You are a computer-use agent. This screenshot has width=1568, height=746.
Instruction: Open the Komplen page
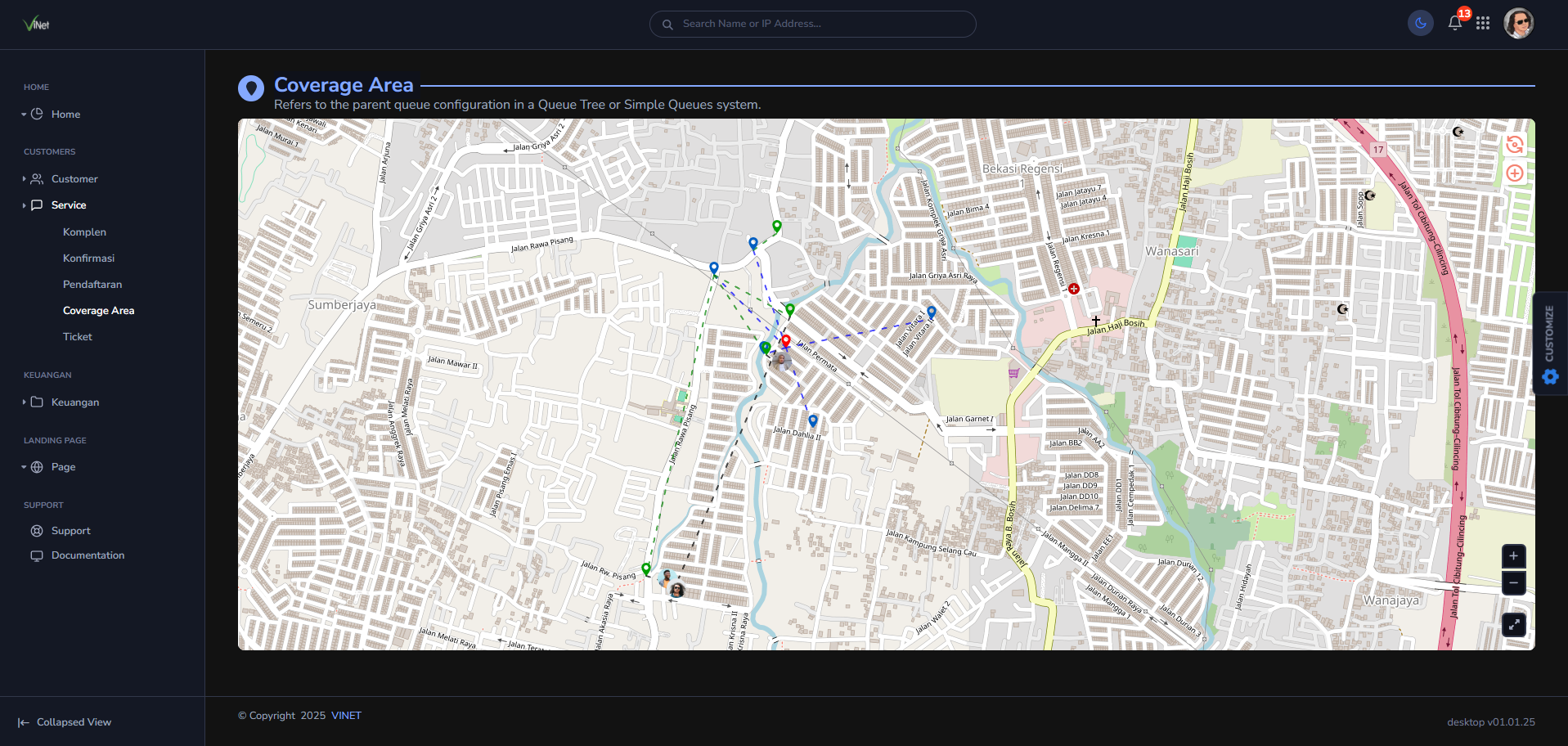tap(84, 232)
